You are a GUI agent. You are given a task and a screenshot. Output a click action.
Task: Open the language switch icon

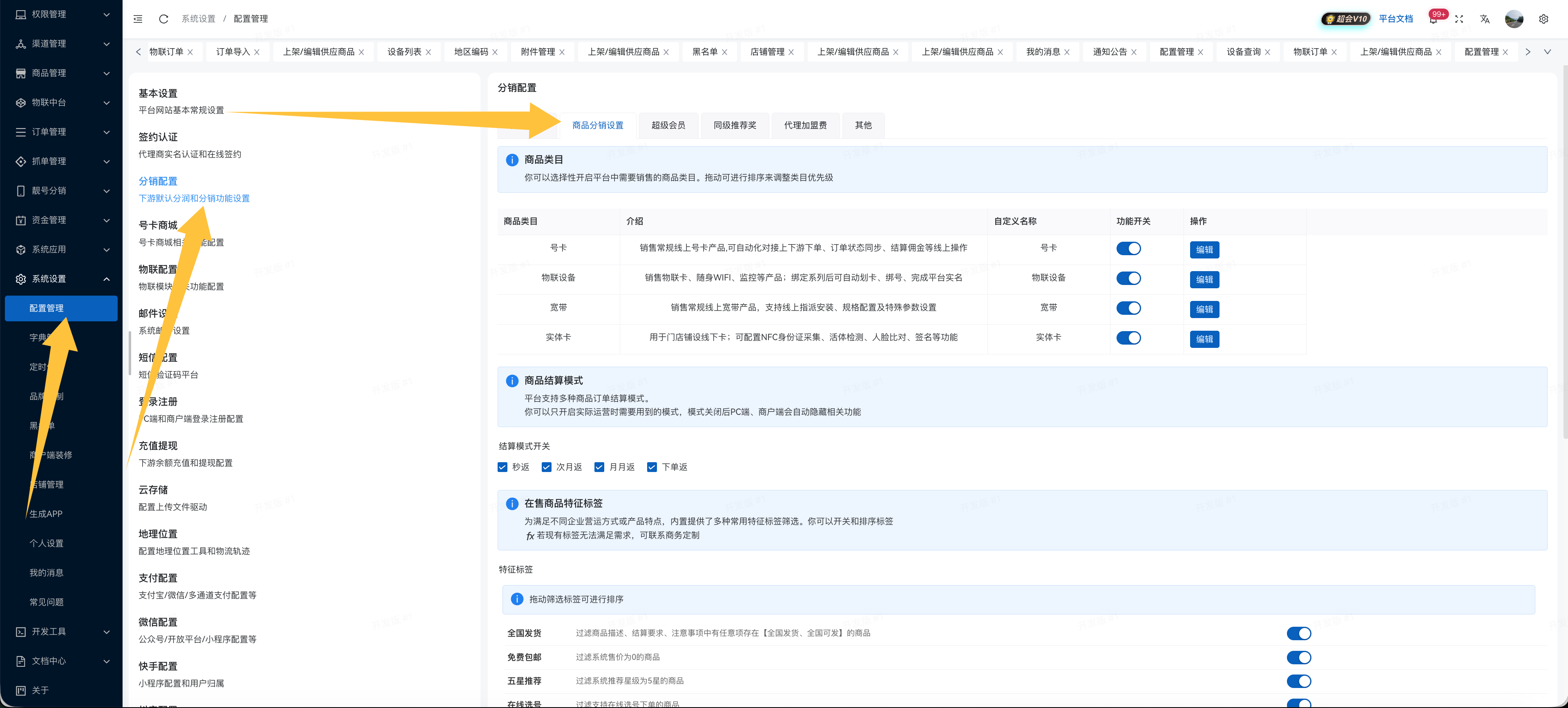click(1485, 19)
